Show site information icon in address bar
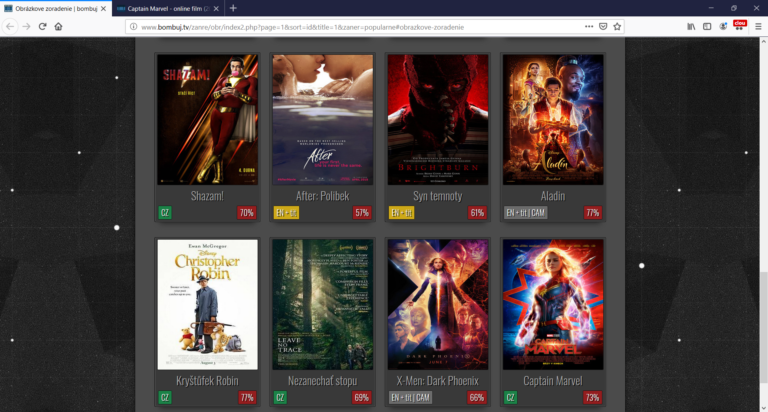 click(x=132, y=26)
